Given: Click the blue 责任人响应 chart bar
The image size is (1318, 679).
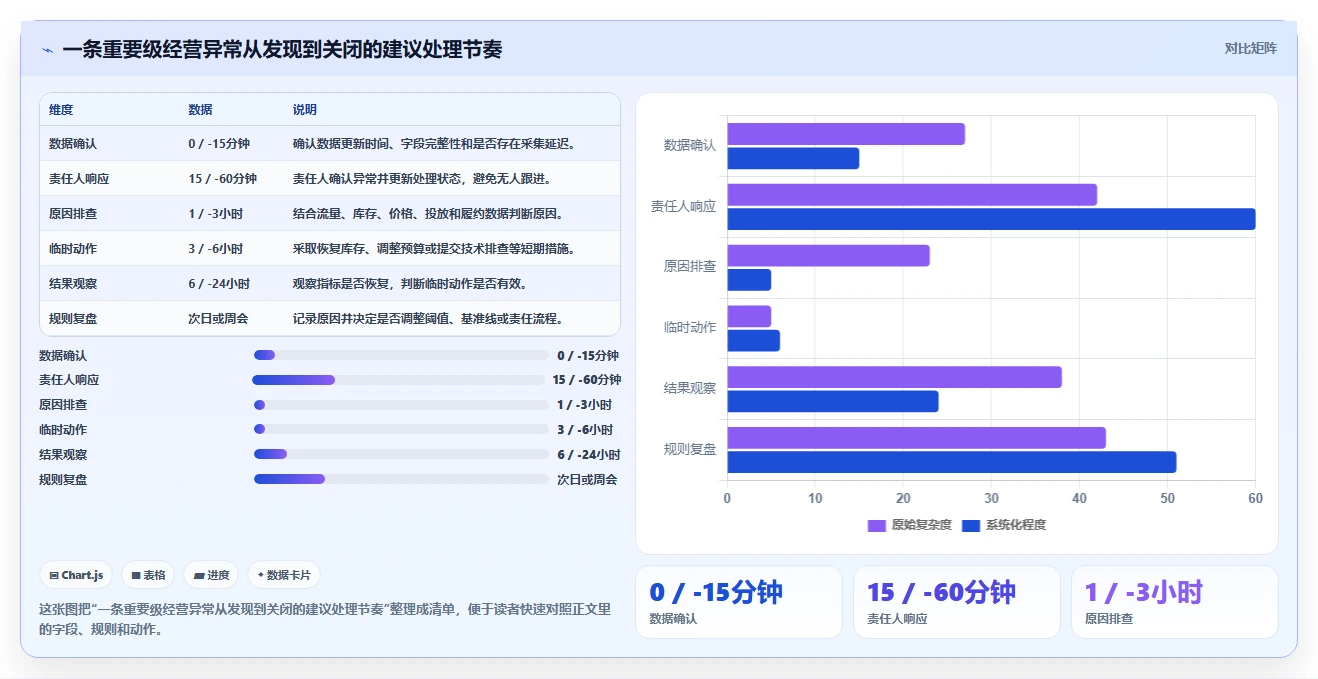Looking at the screenshot, I should tap(991, 219).
